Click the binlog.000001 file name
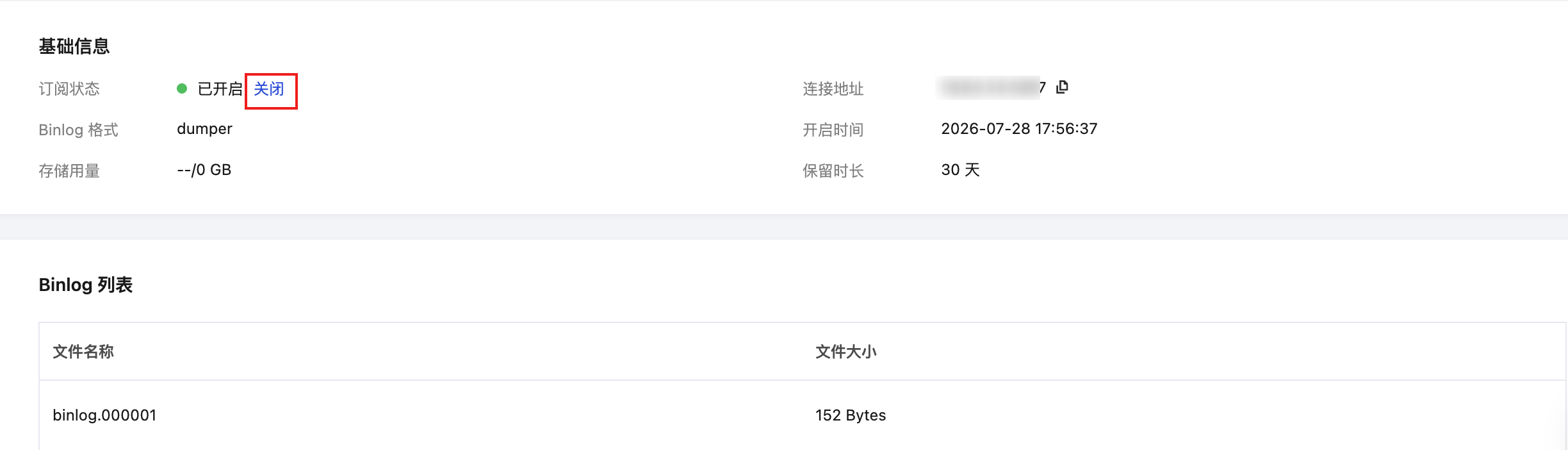The image size is (1568, 450). (104, 415)
